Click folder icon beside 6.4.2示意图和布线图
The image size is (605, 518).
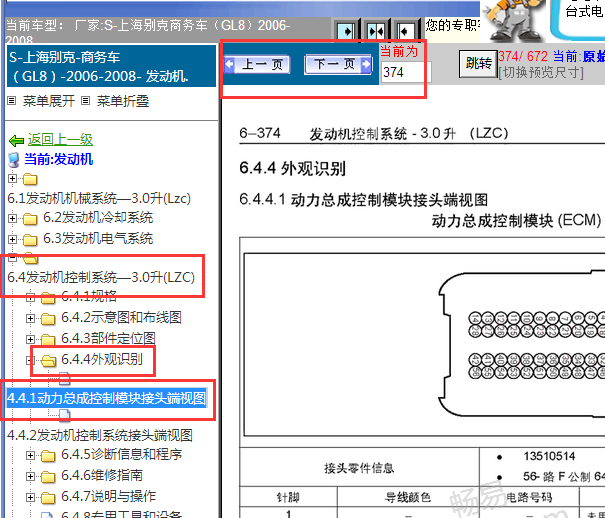tap(48, 319)
